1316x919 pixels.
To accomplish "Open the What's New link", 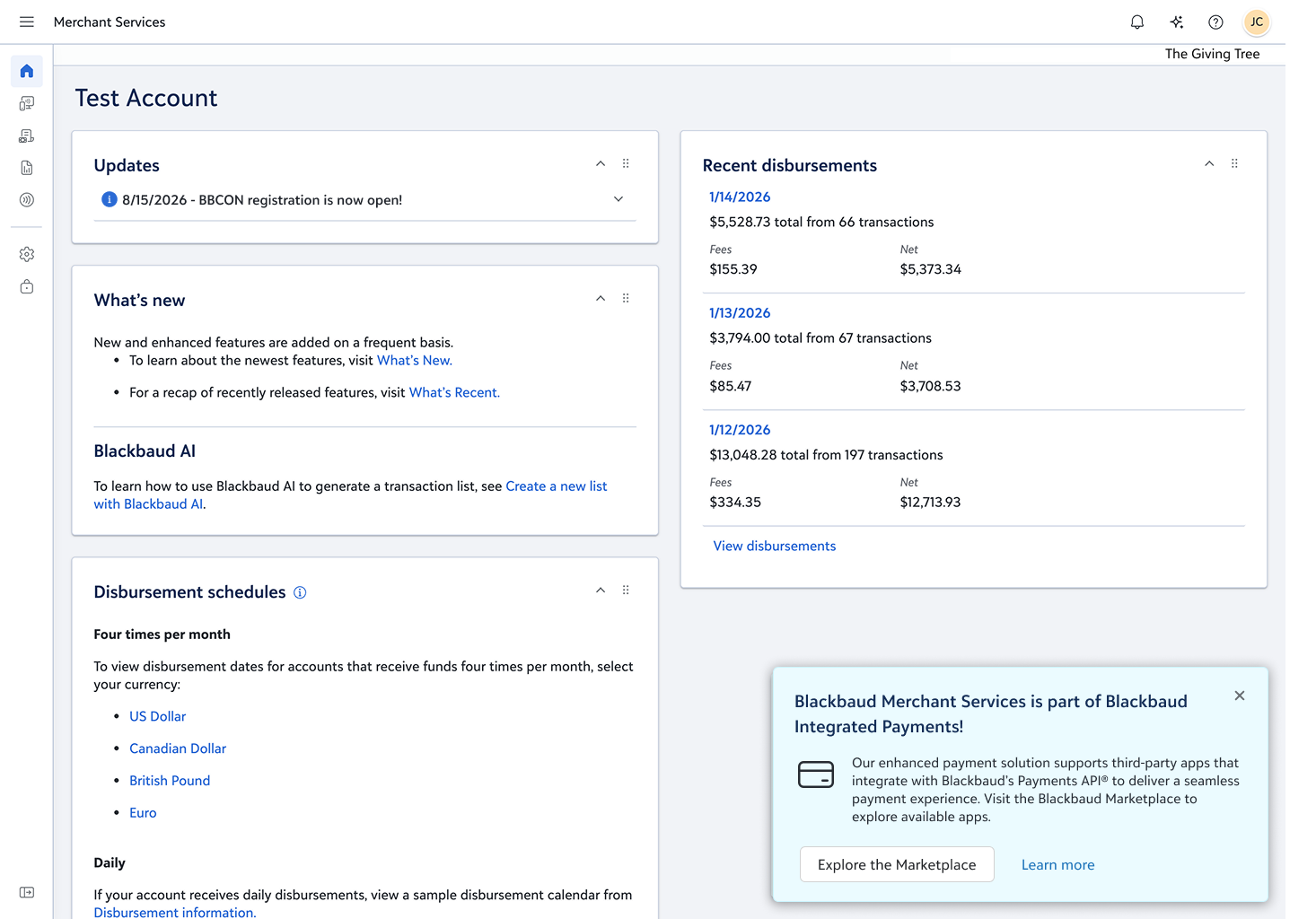I will (x=415, y=361).
